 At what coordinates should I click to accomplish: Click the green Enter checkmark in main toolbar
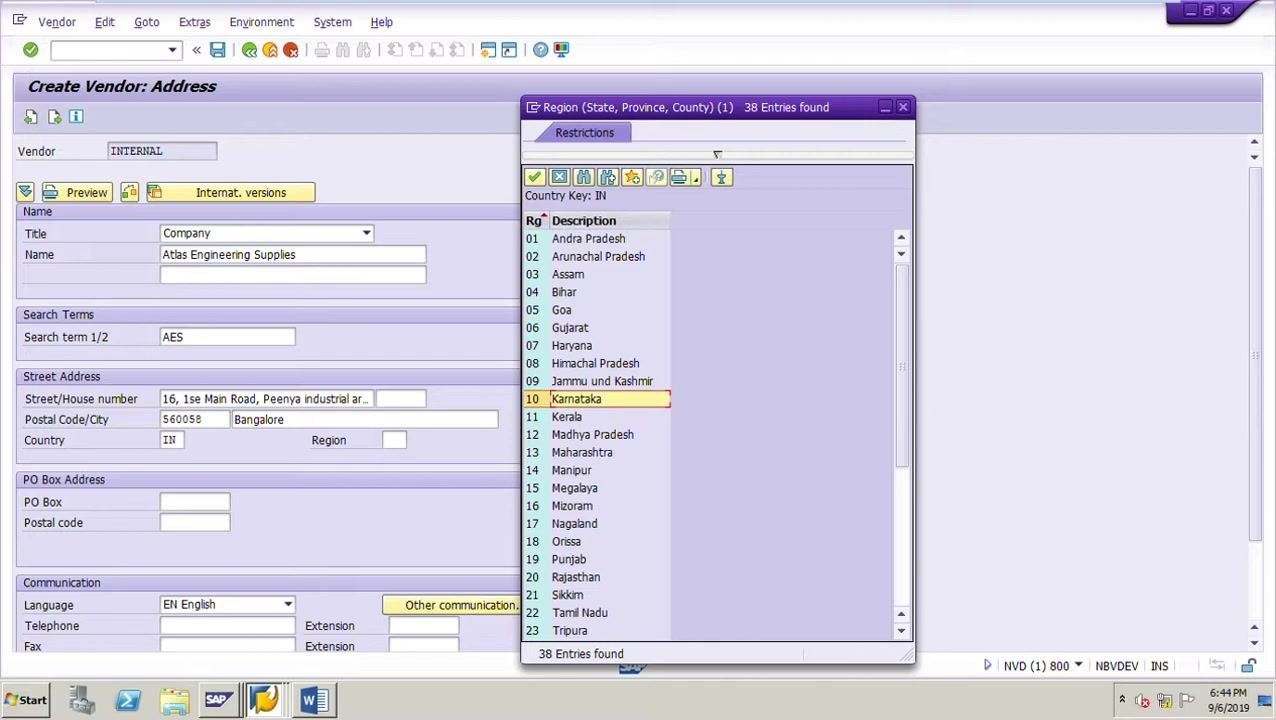(x=30, y=50)
